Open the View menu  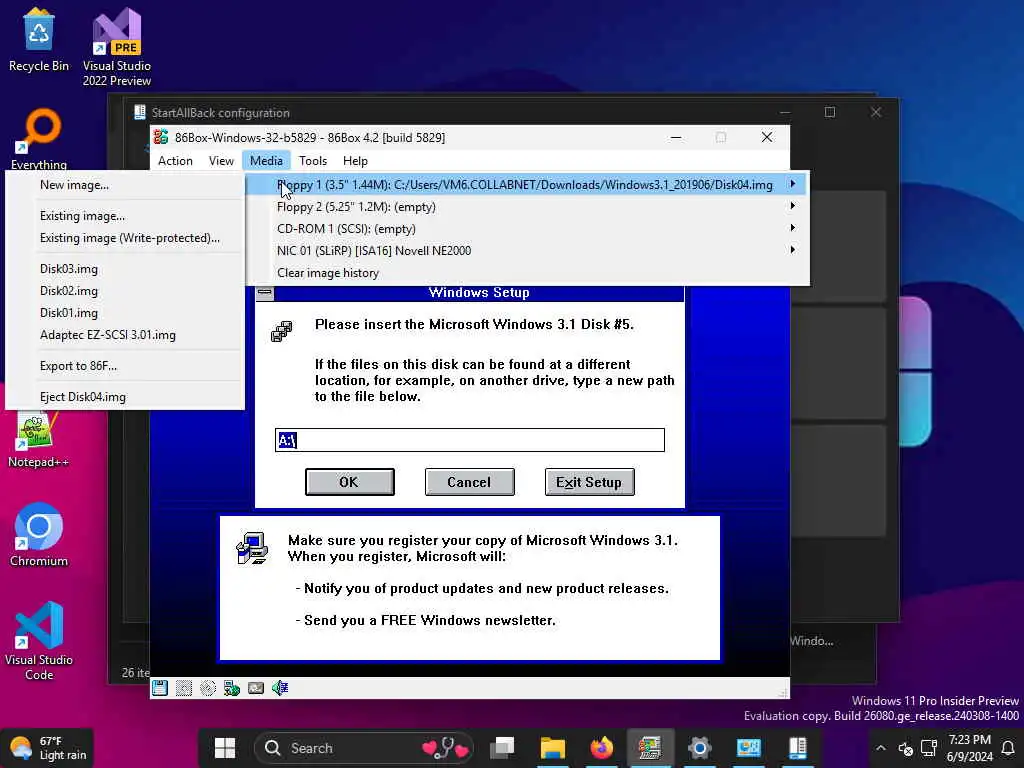(x=221, y=161)
